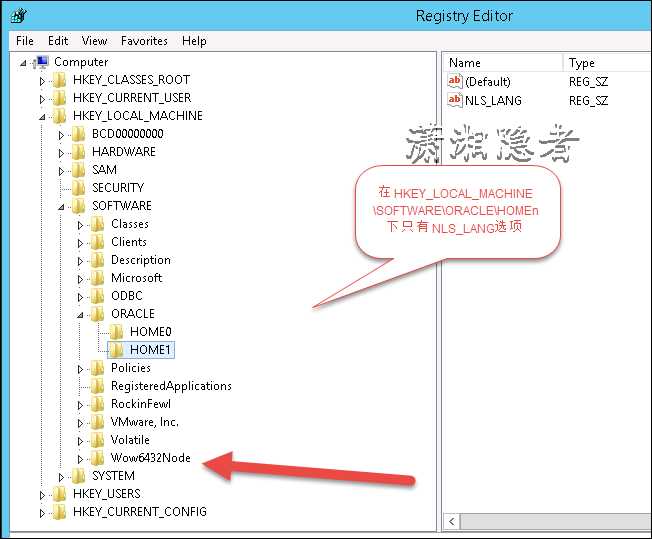The height and width of the screenshot is (539, 652).
Task: Expand the Policies node arrow
Action: 80,369
